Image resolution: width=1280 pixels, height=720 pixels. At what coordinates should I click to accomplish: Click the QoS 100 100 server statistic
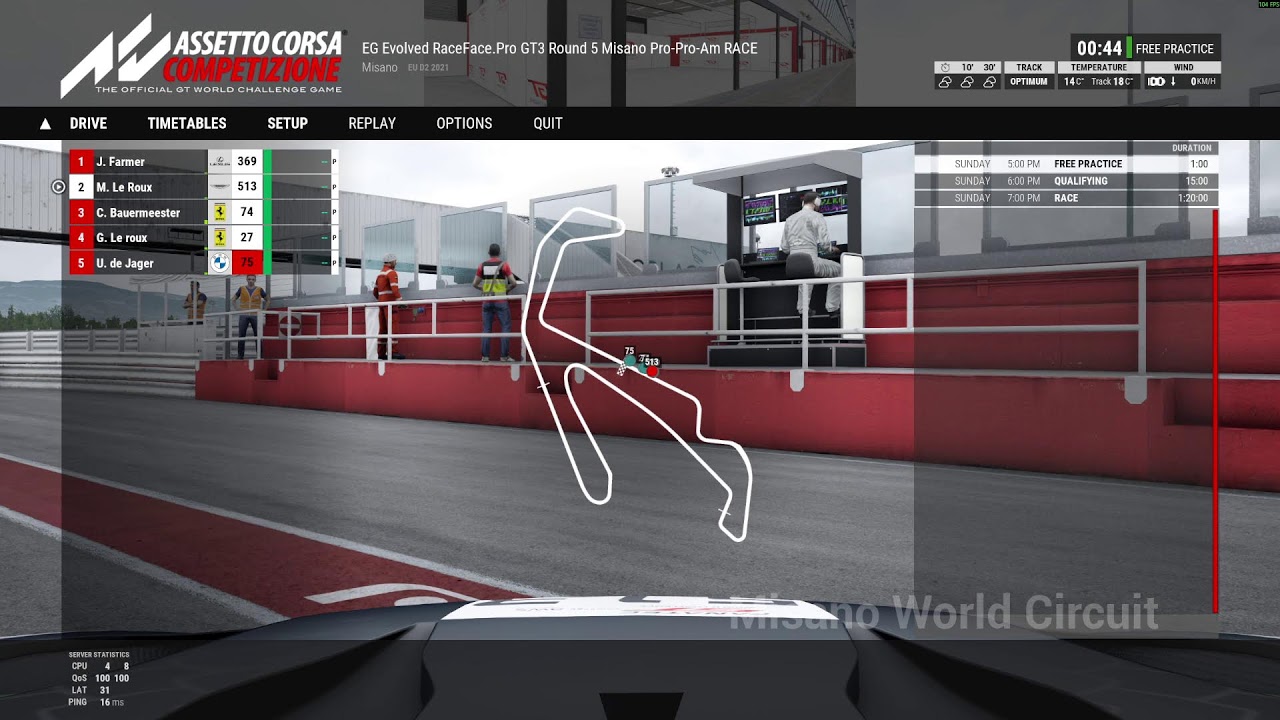pyautogui.click(x=99, y=678)
